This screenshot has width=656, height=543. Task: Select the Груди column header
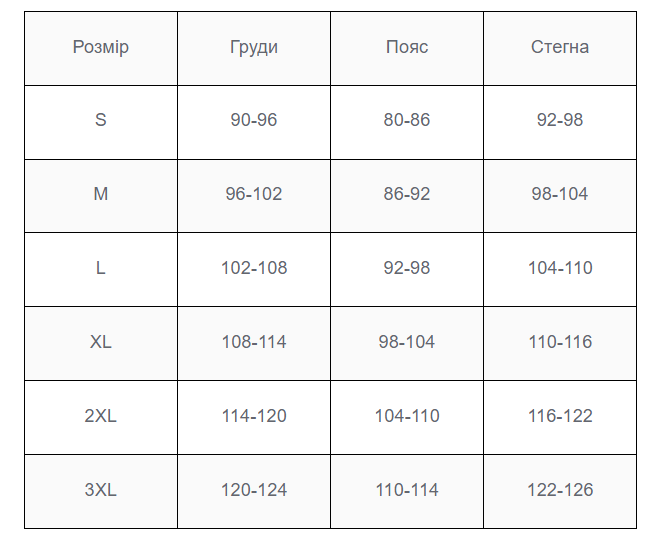tap(254, 49)
